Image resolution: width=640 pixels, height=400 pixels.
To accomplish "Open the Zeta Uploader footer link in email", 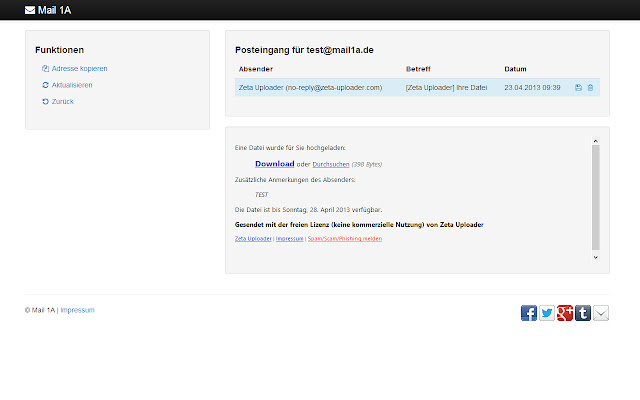I will pos(253,238).
